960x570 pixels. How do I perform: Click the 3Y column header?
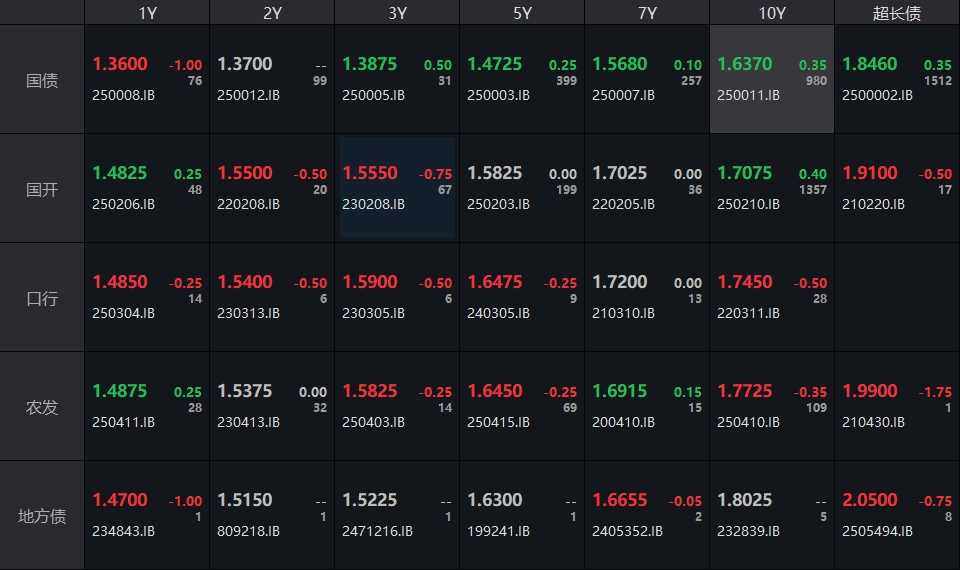click(x=397, y=12)
